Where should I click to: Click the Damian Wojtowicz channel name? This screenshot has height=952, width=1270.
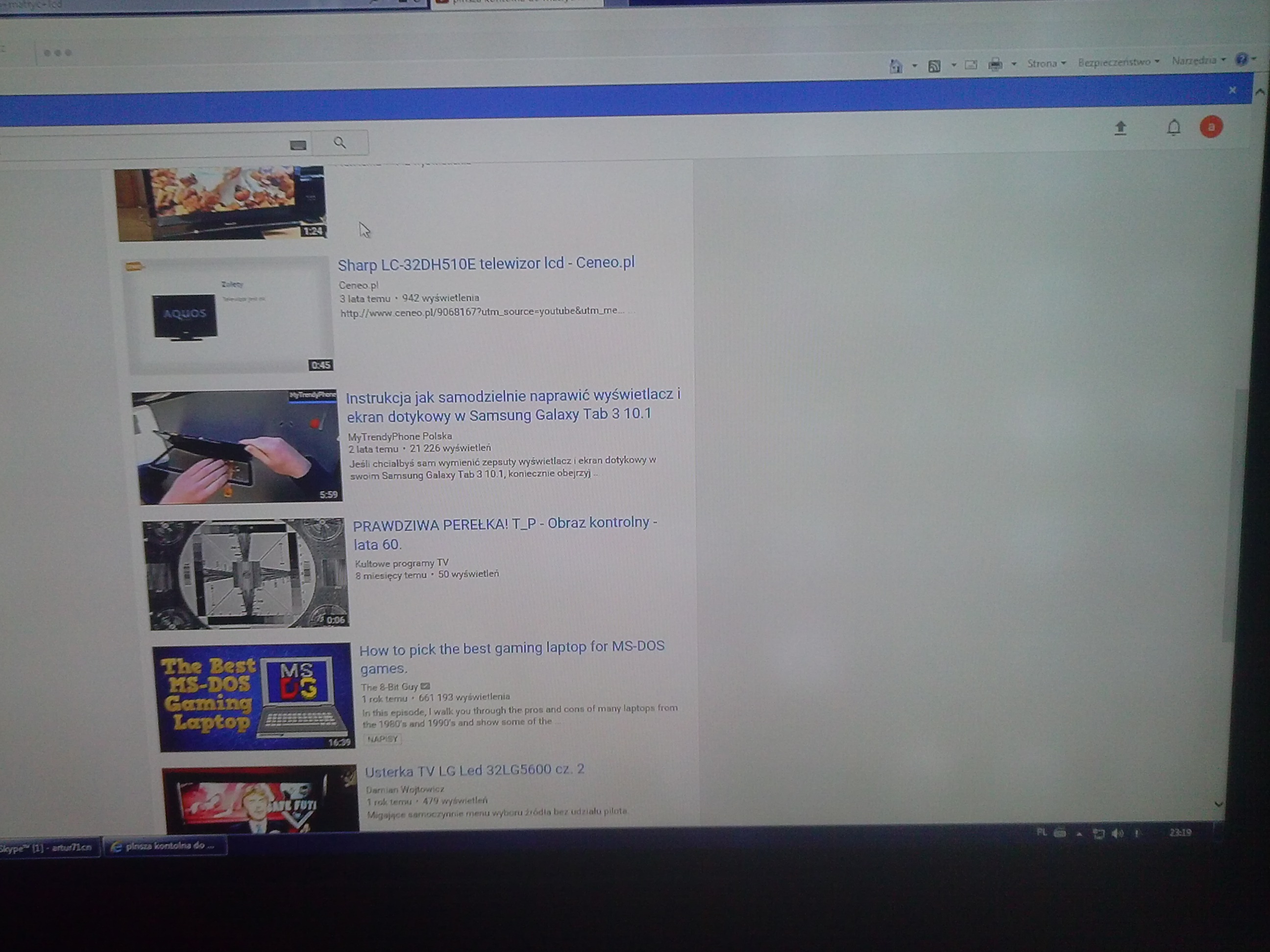tap(405, 789)
